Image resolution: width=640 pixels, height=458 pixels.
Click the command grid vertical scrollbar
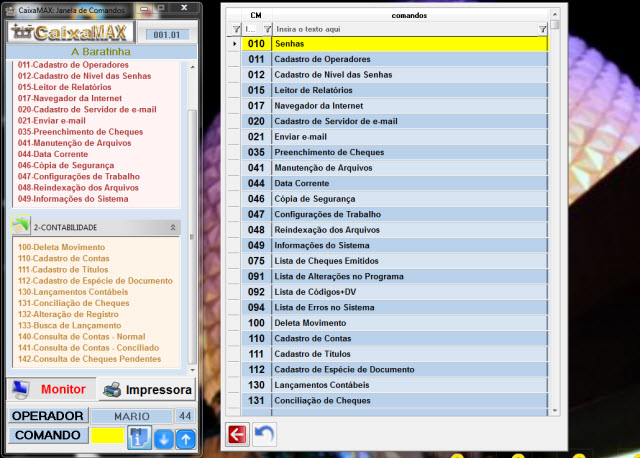pos(554,220)
